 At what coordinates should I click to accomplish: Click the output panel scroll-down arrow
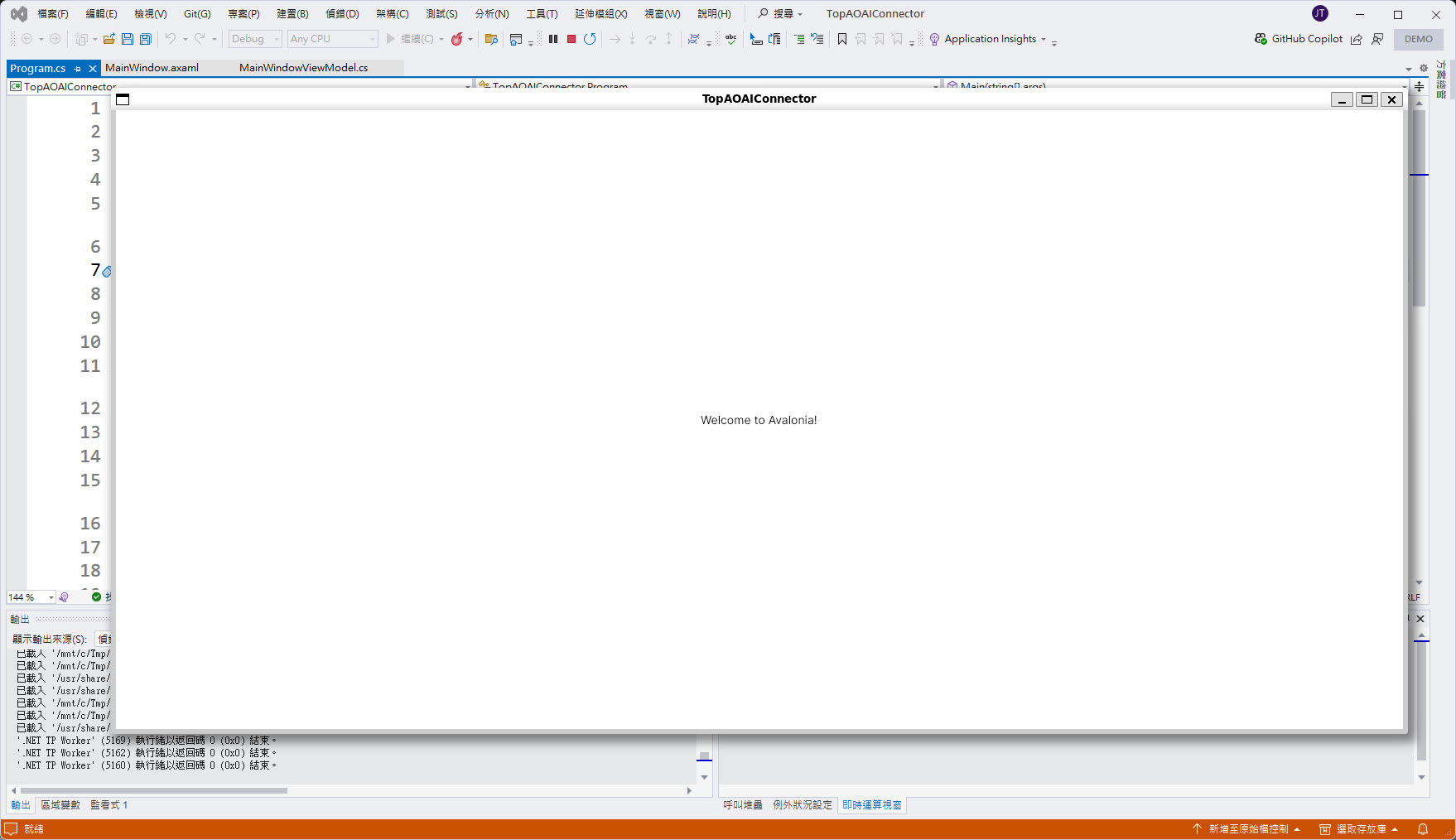705,777
